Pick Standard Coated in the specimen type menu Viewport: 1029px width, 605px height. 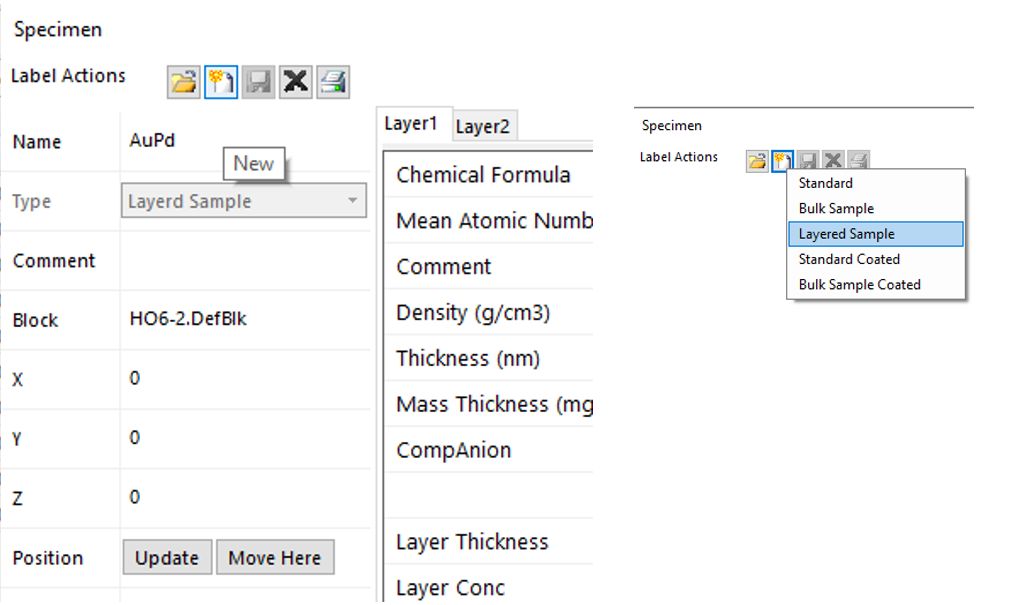click(x=849, y=259)
